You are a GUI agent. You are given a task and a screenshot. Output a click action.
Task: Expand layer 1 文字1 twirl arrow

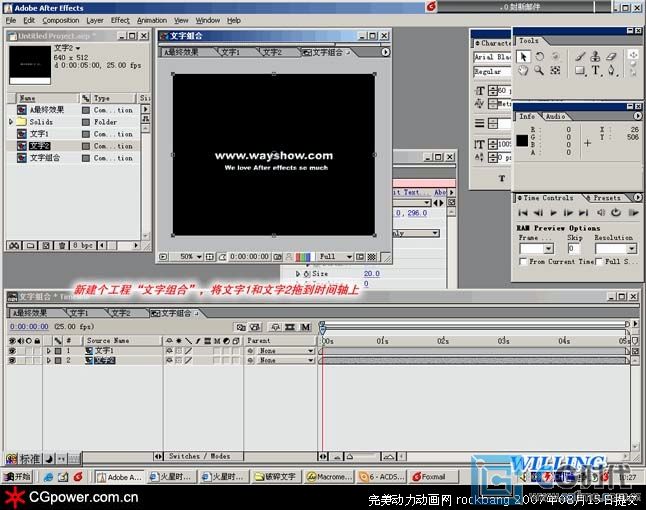click(49, 351)
